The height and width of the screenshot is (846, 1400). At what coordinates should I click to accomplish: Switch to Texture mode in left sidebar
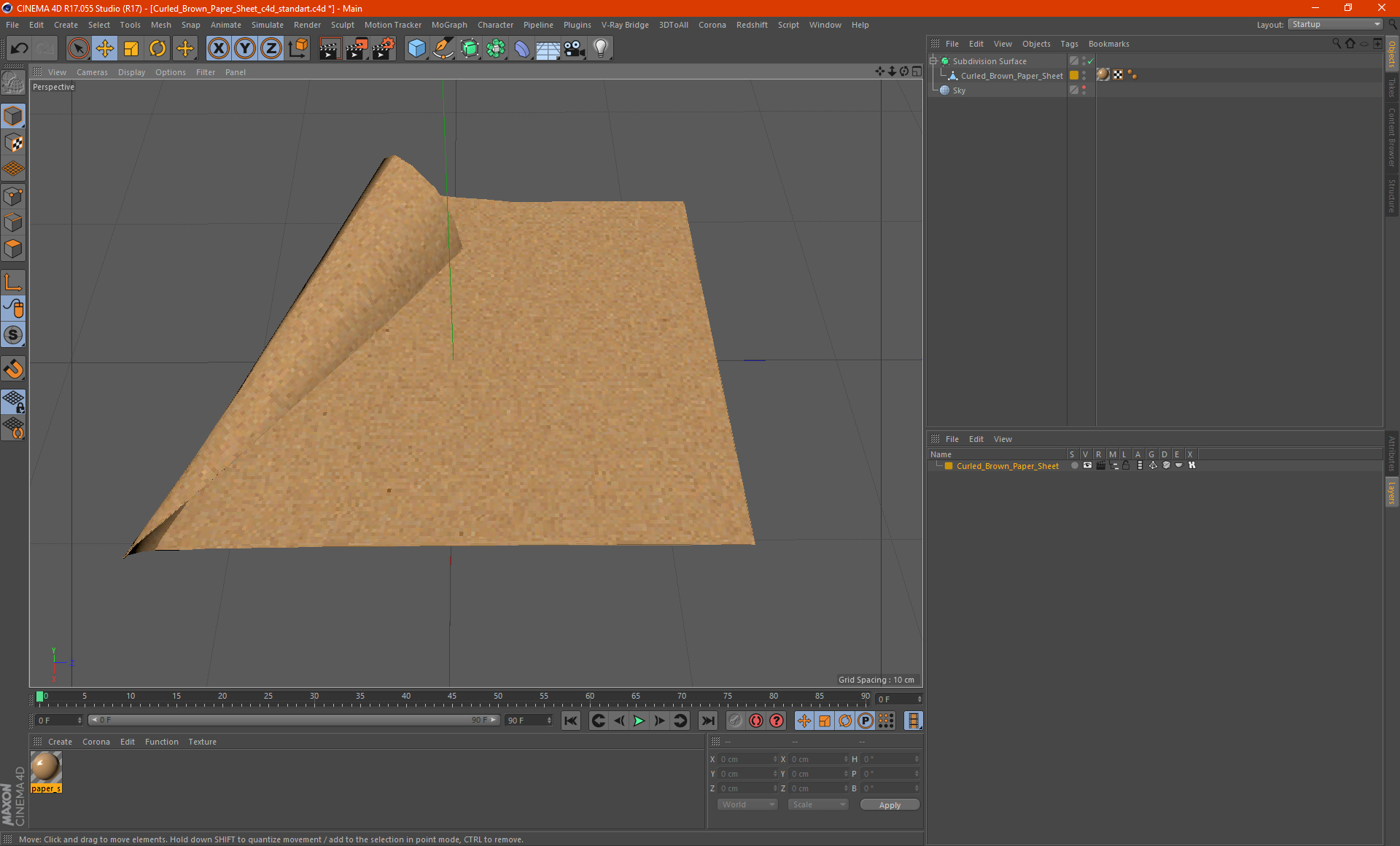tap(13, 143)
